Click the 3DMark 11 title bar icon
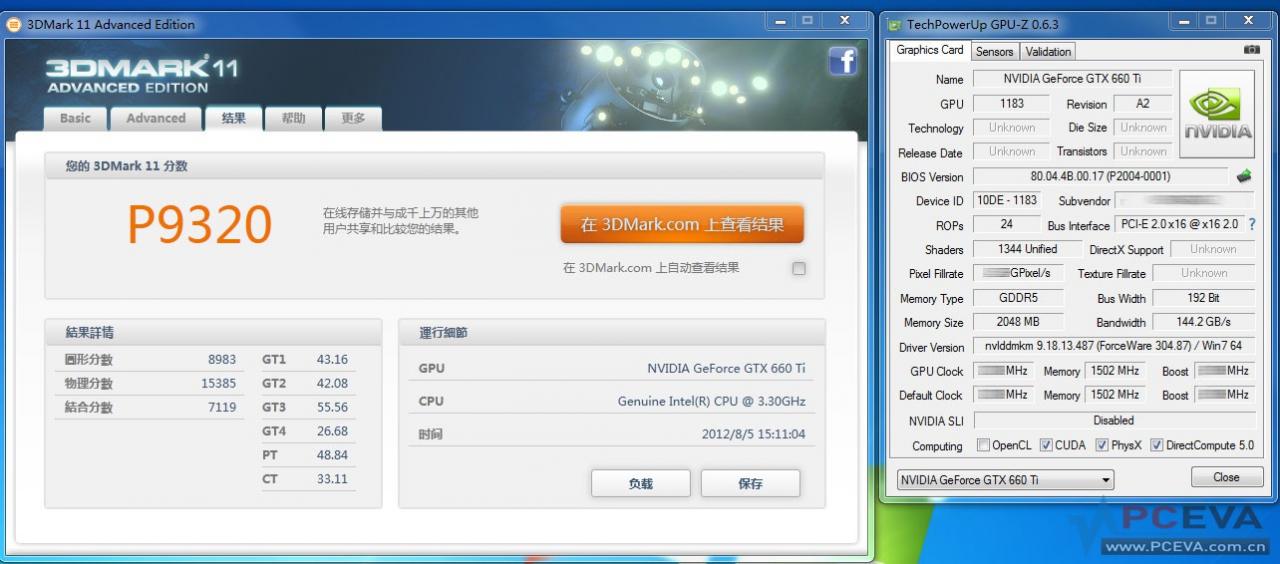1280x564 pixels. click(14, 25)
